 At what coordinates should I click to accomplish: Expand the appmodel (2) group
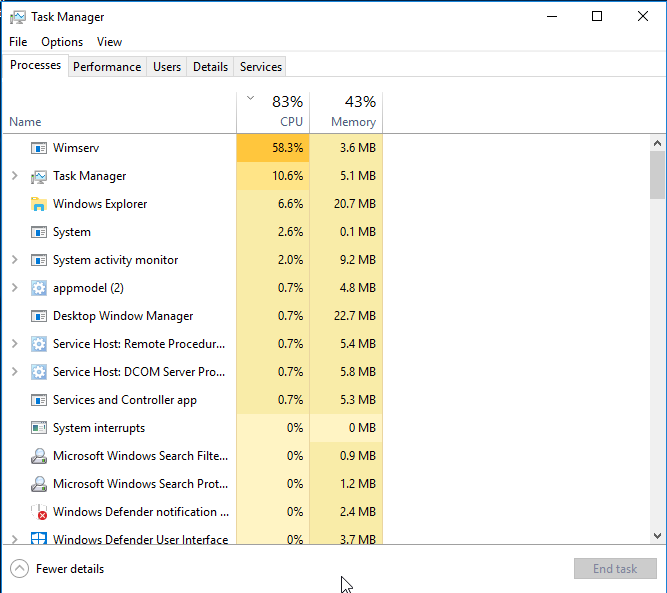(x=14, y=288)
